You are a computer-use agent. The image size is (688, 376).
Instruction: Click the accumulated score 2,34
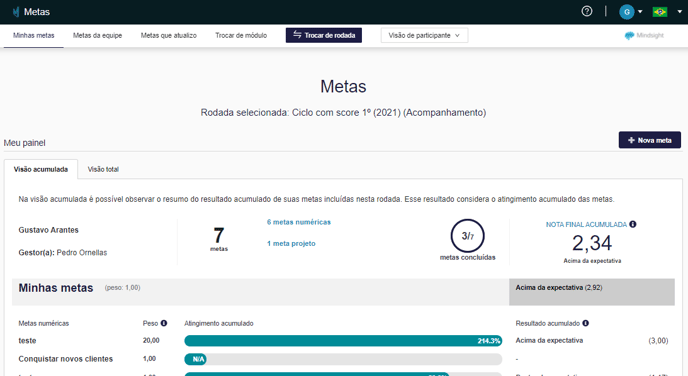click(x=592, y=243)
